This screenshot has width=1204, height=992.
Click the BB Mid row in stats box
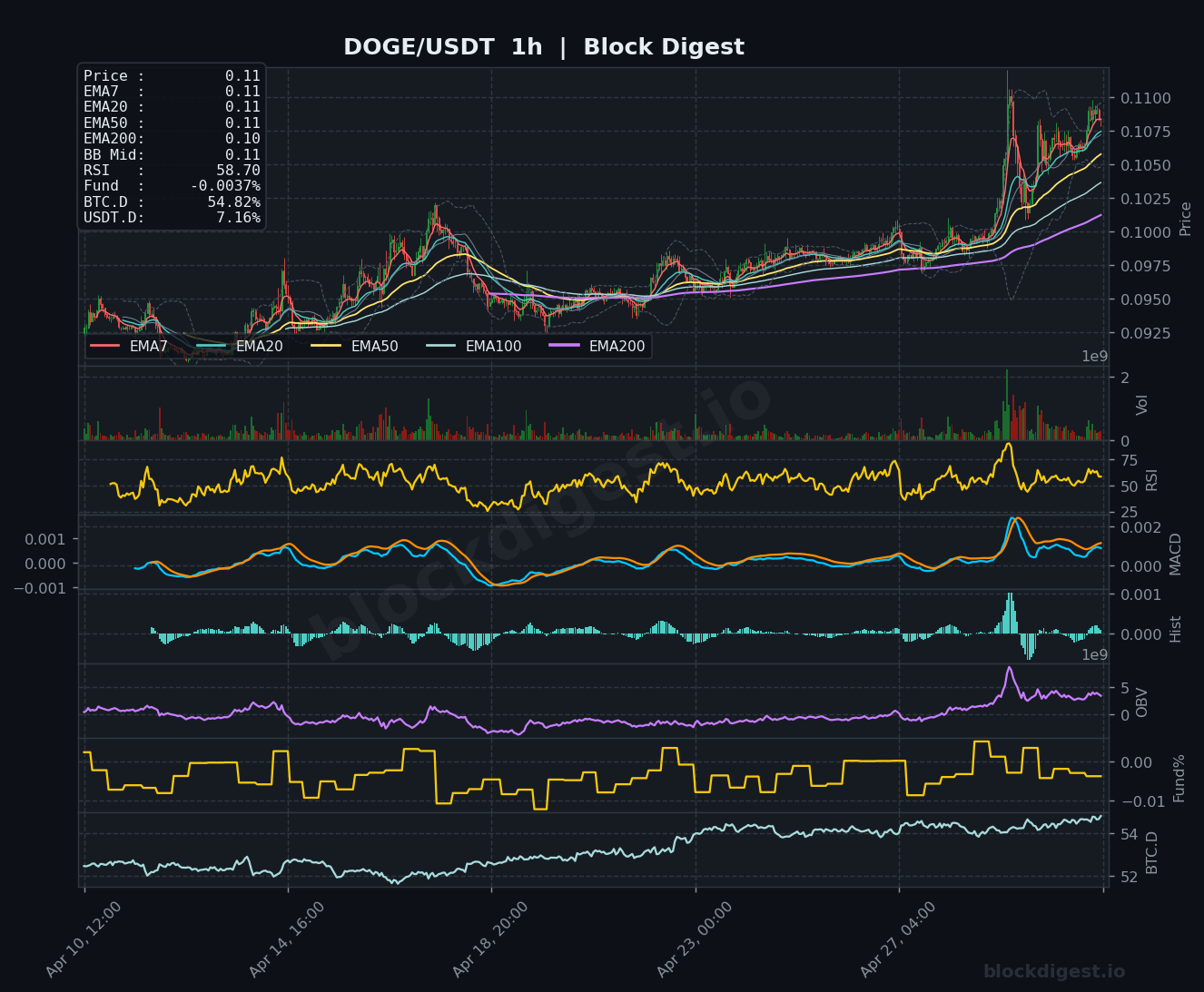[172, 155]
